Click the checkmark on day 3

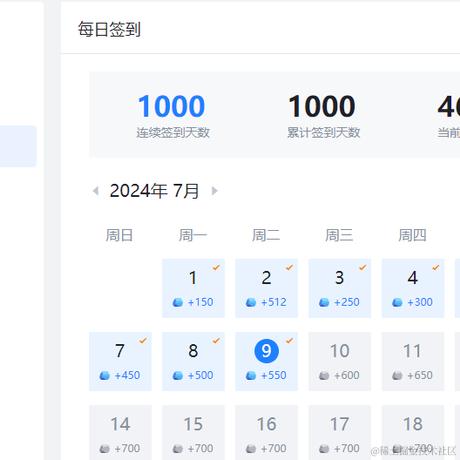363,267
